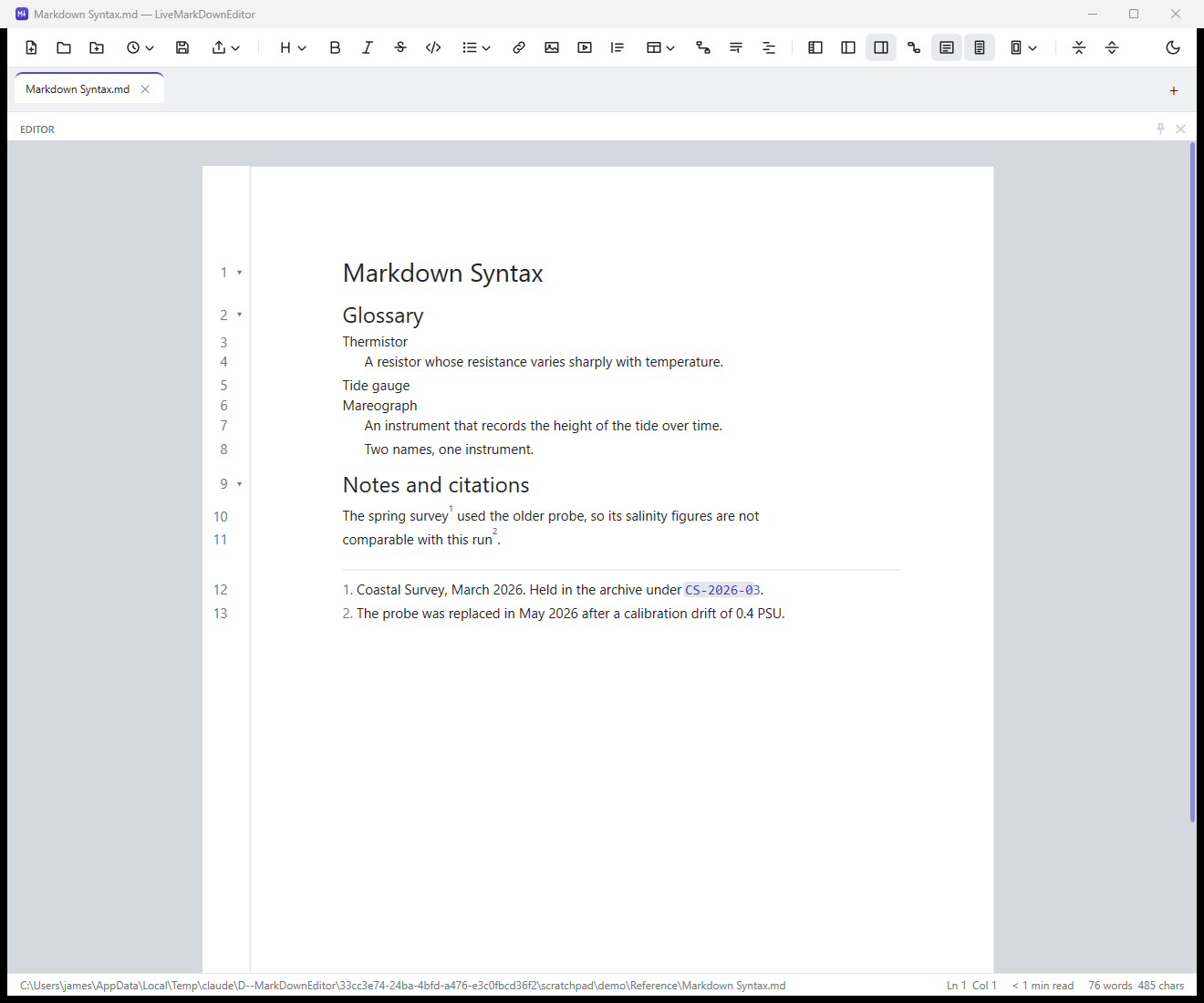Insert inline code with the code icon

tap(433, 47)
